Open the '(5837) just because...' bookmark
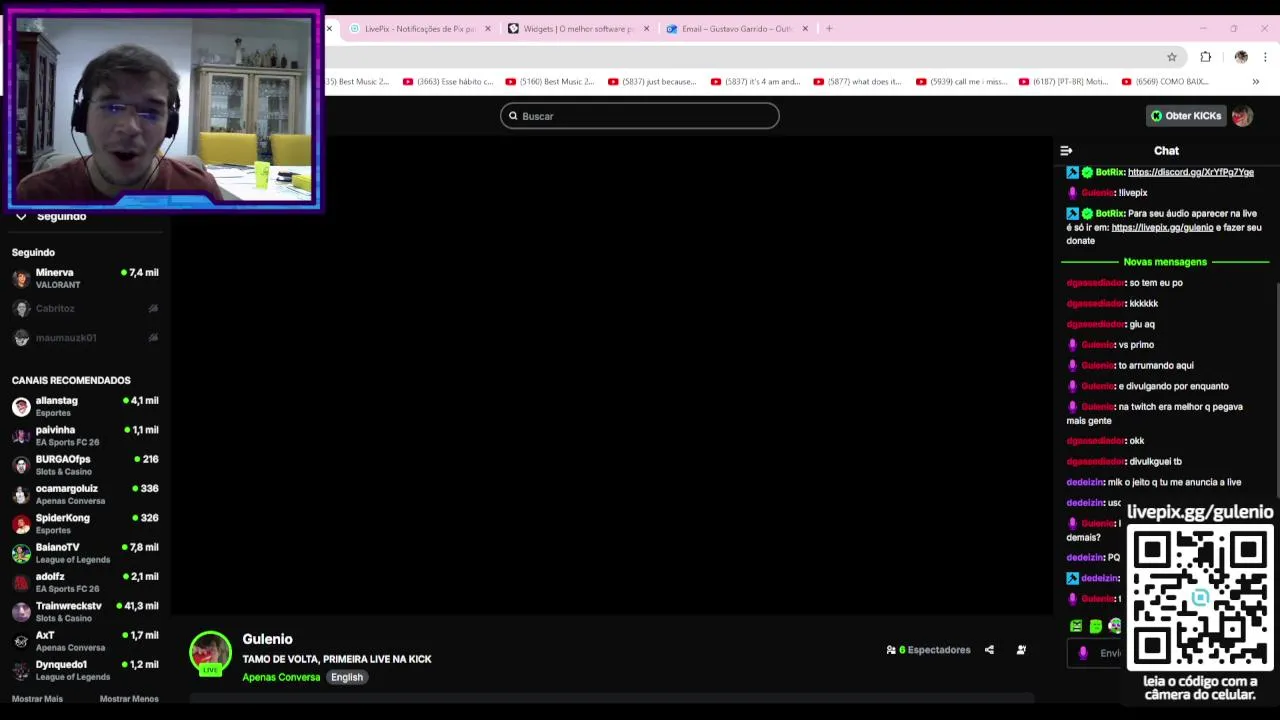The width and height of the screenshot is (1280, 720). (651, 82)
